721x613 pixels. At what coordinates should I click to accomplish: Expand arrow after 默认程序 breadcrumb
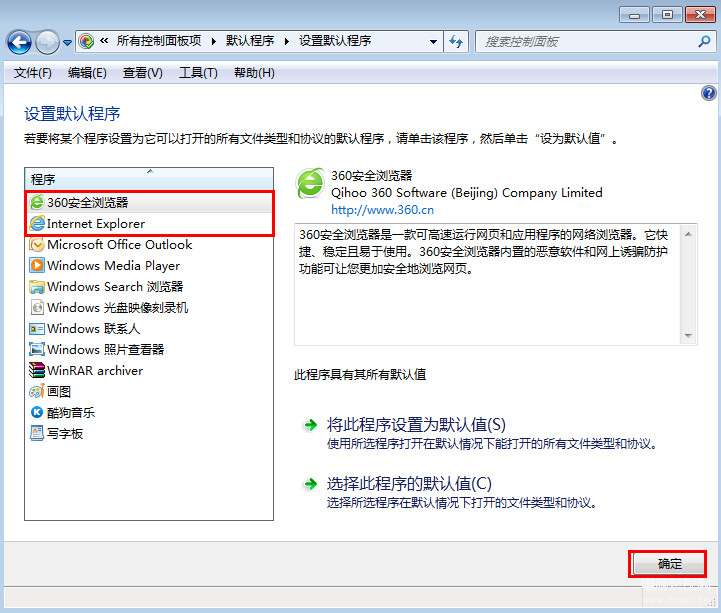(286, 41)
